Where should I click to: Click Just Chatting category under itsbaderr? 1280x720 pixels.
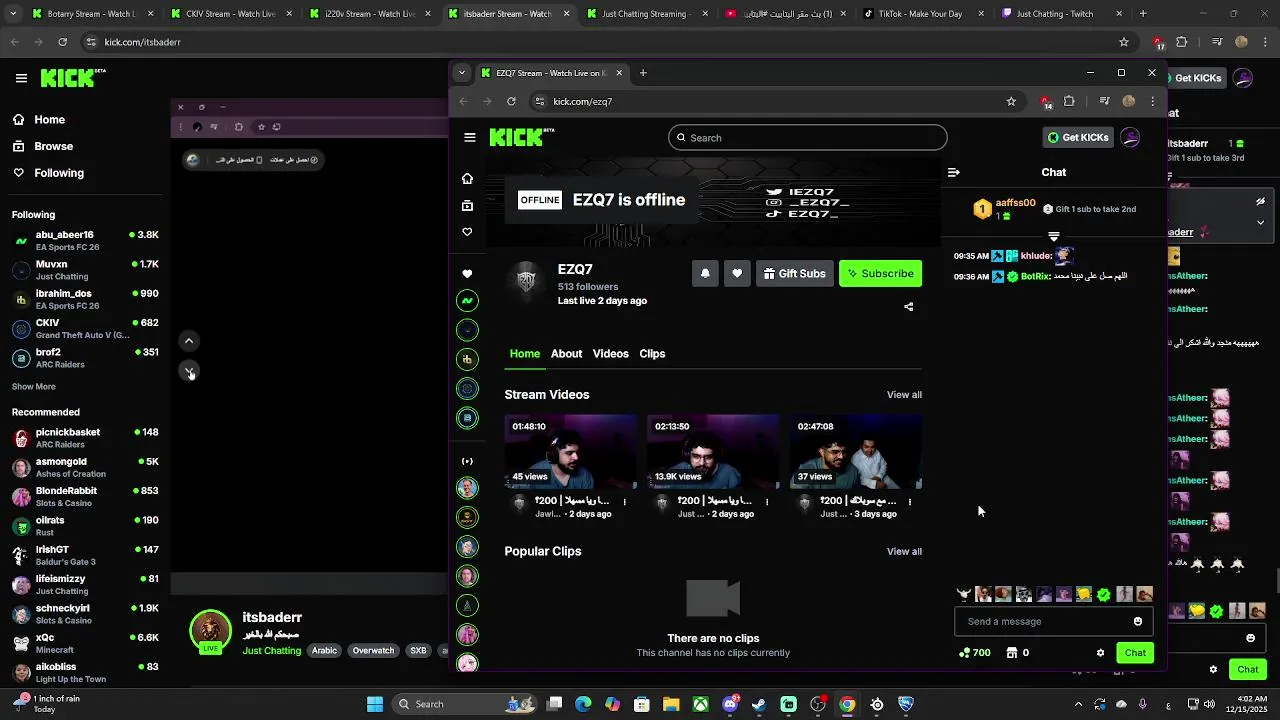coord(272,651)
